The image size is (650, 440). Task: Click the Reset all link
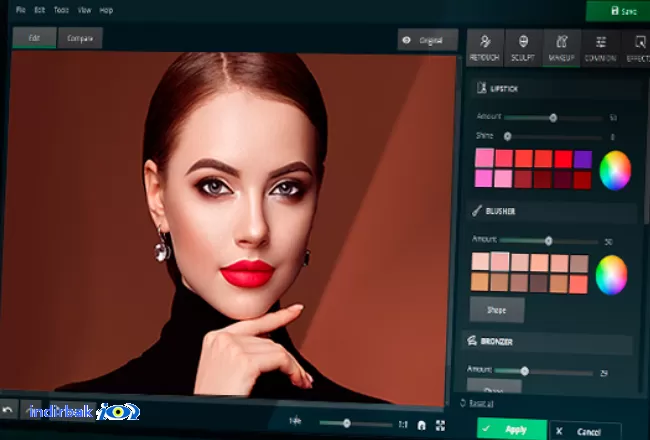[481, 403]
